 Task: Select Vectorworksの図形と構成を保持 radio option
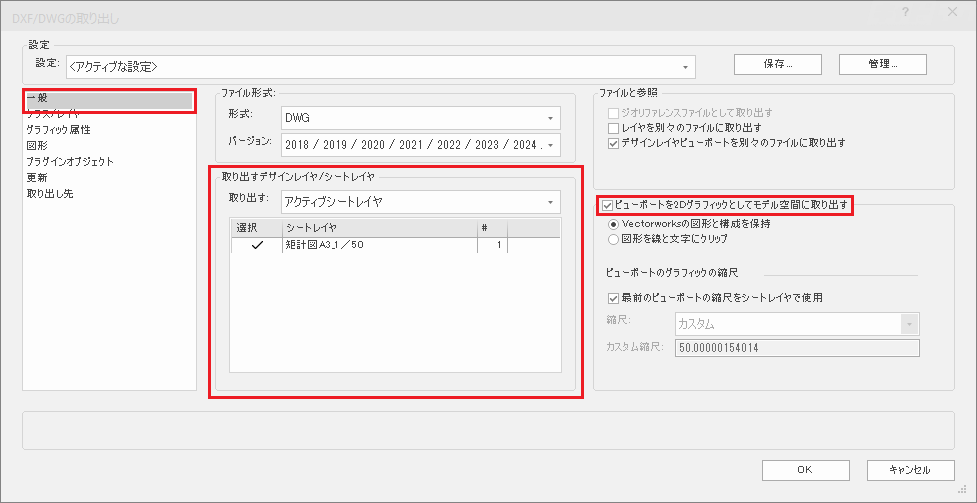(614, 225)
